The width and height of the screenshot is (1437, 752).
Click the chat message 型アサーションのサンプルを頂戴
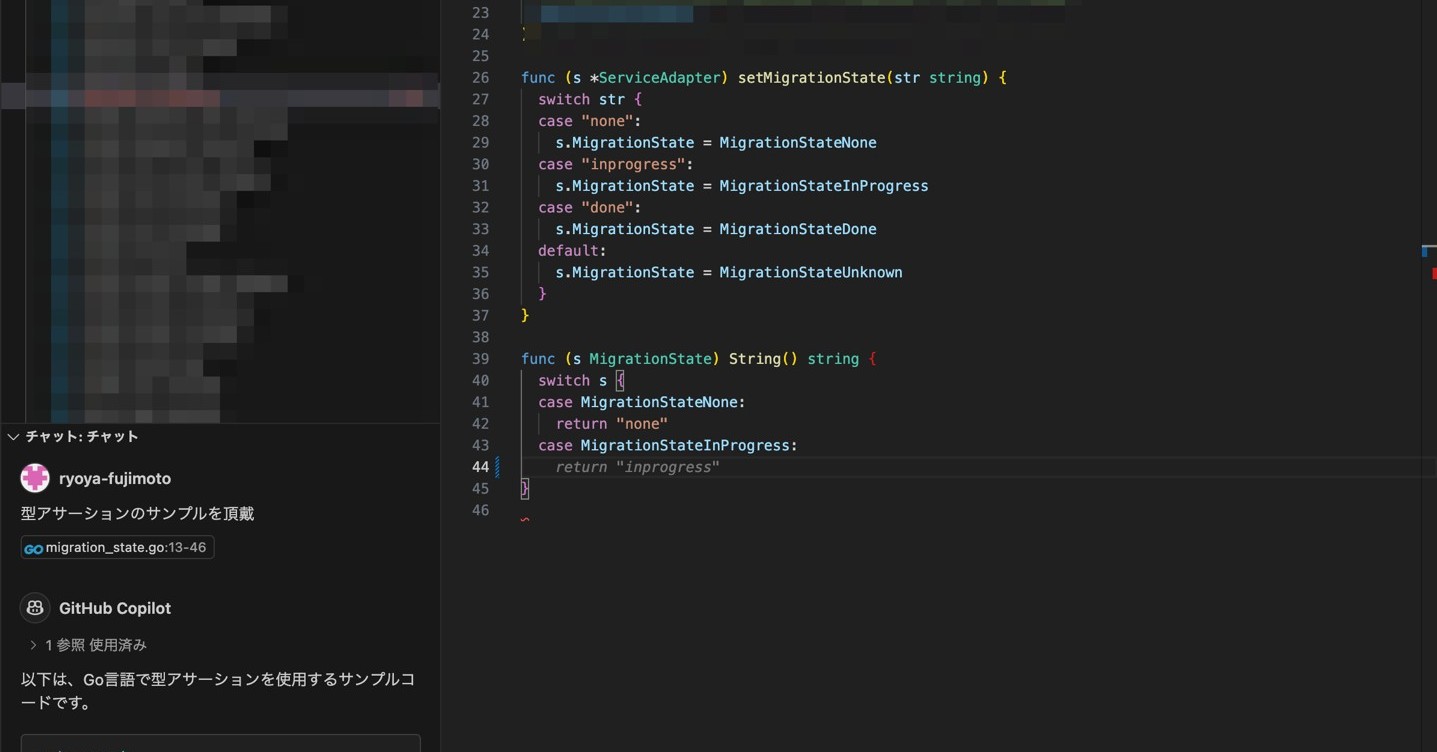[x=137, y=513]
